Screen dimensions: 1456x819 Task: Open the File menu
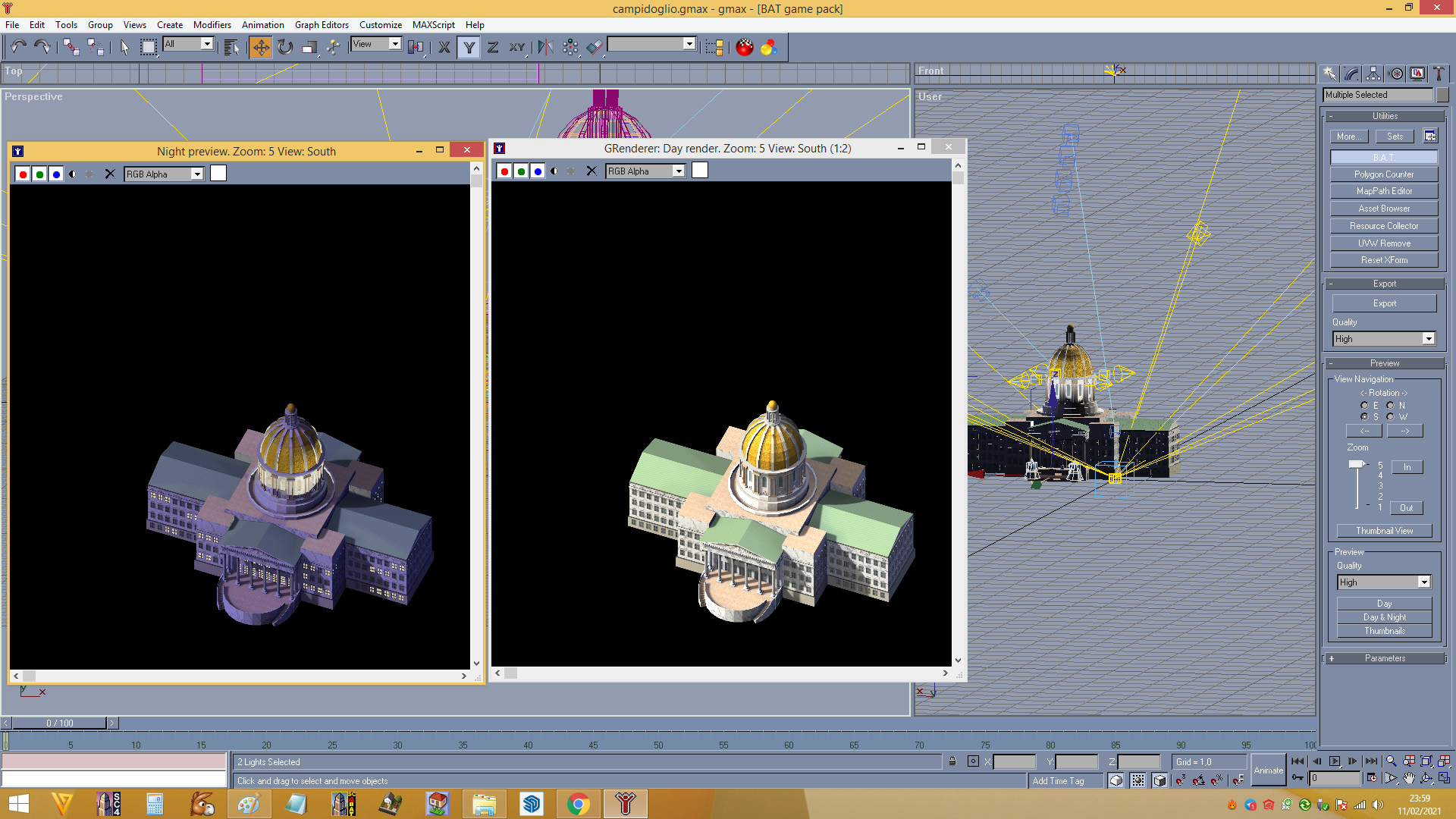click(x=12, y=25)
